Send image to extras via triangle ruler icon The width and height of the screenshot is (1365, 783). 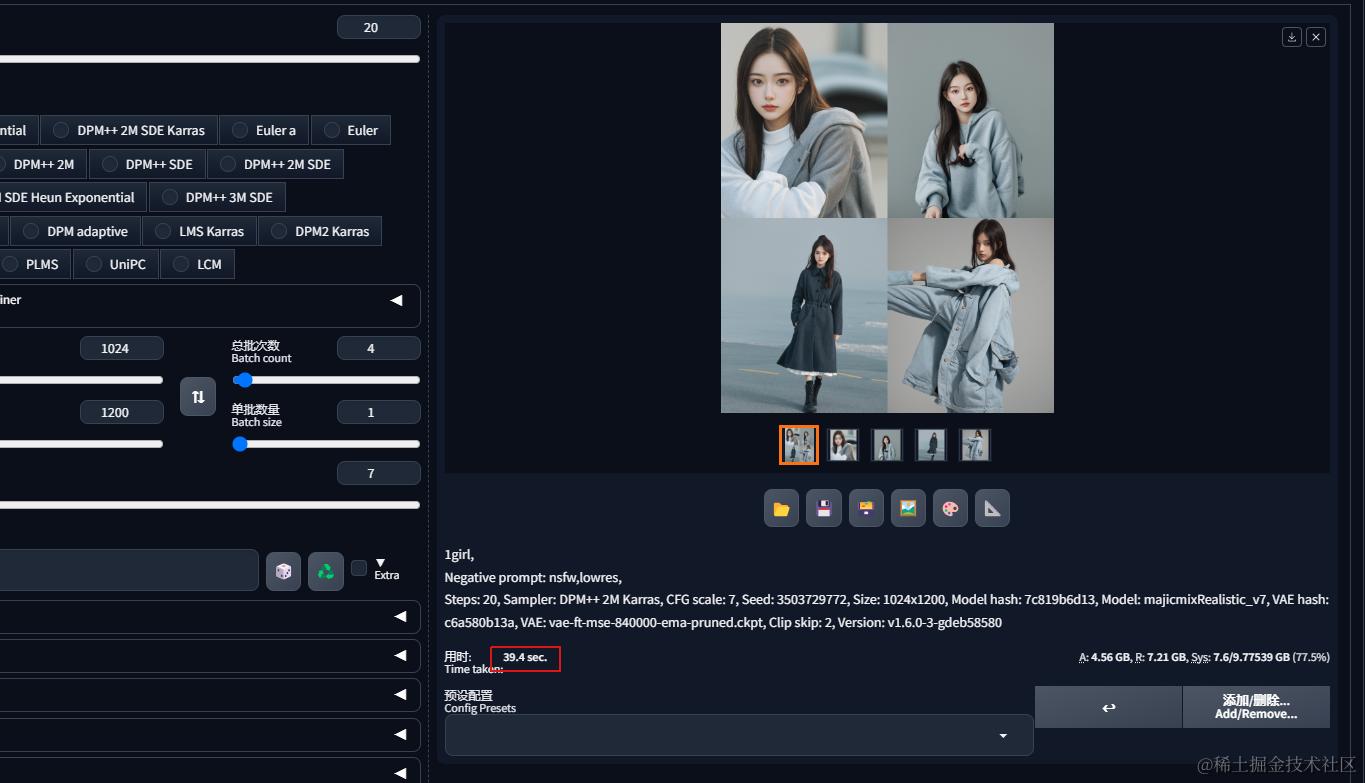tap(992, 508)
